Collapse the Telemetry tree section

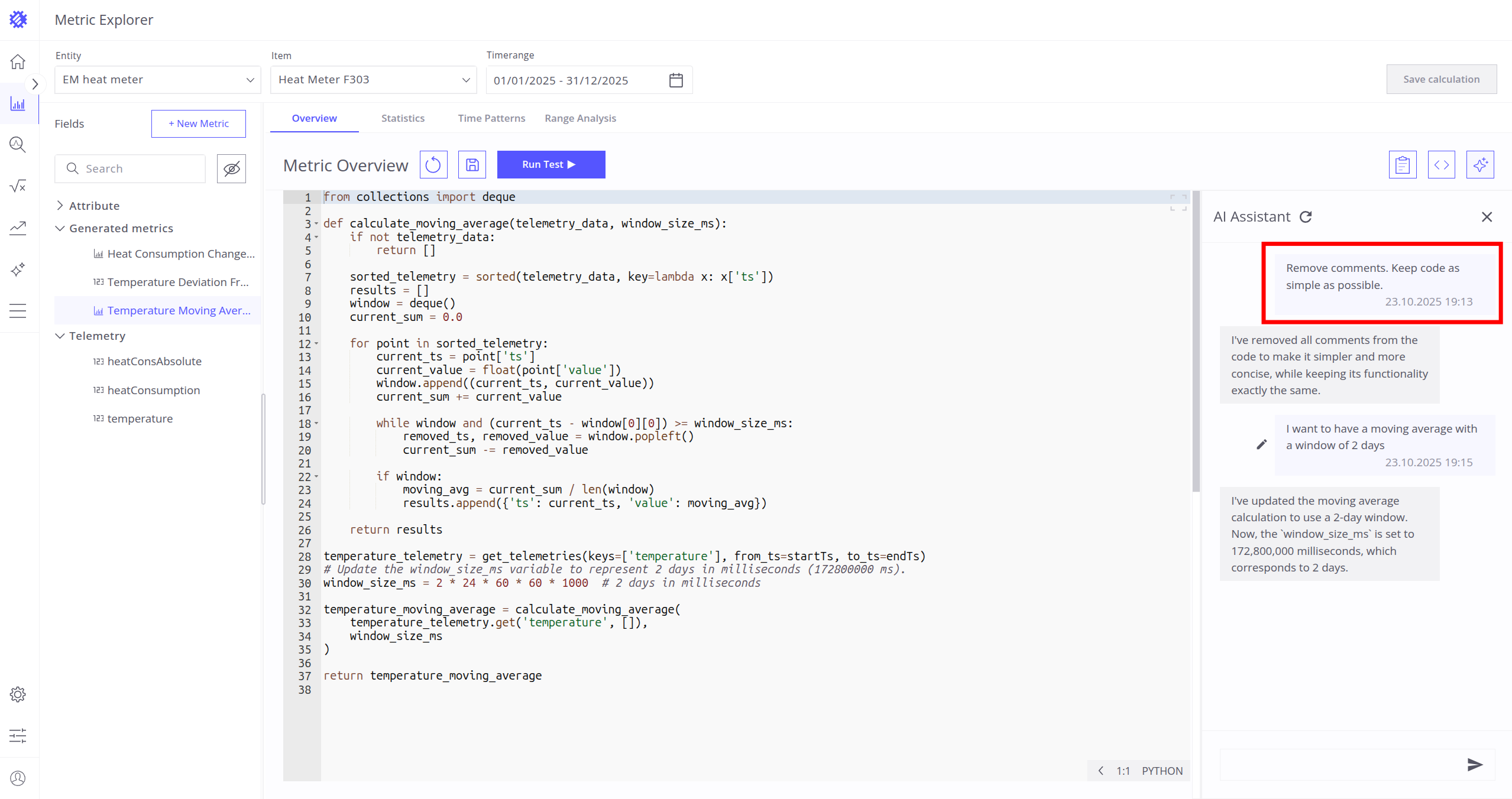[x=60, y=336]
